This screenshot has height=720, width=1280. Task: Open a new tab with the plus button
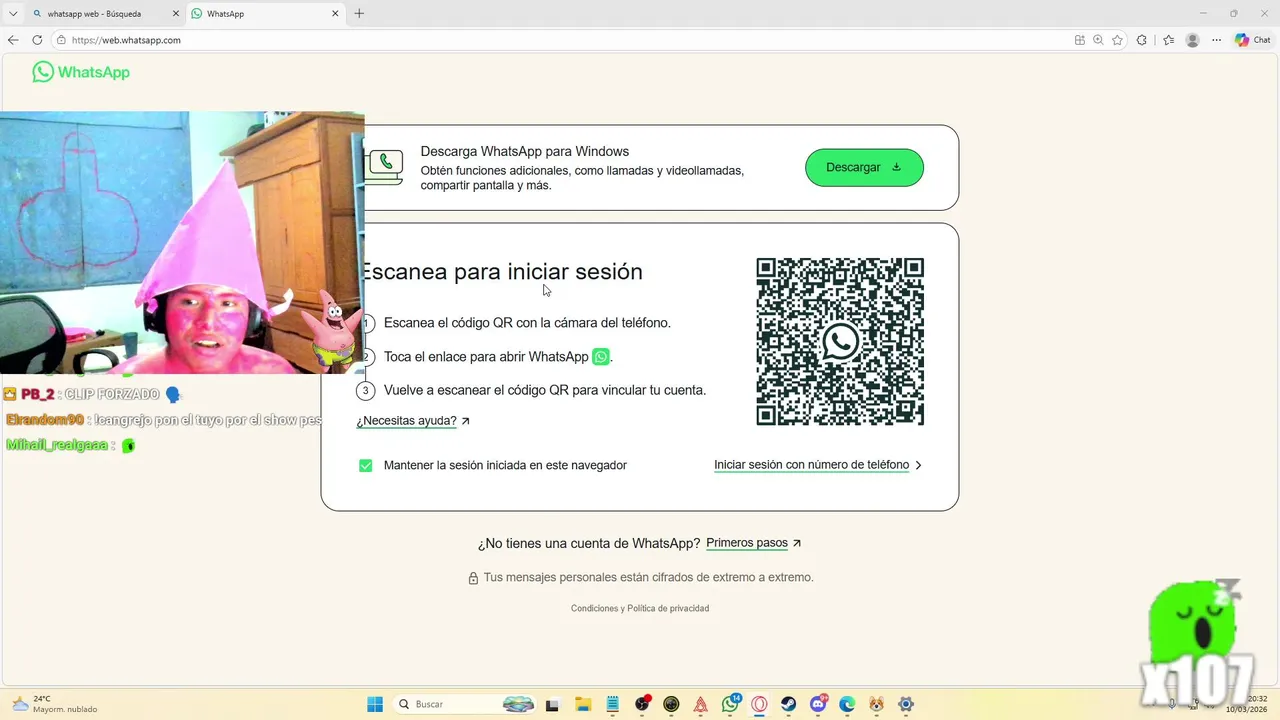[359, 14]
